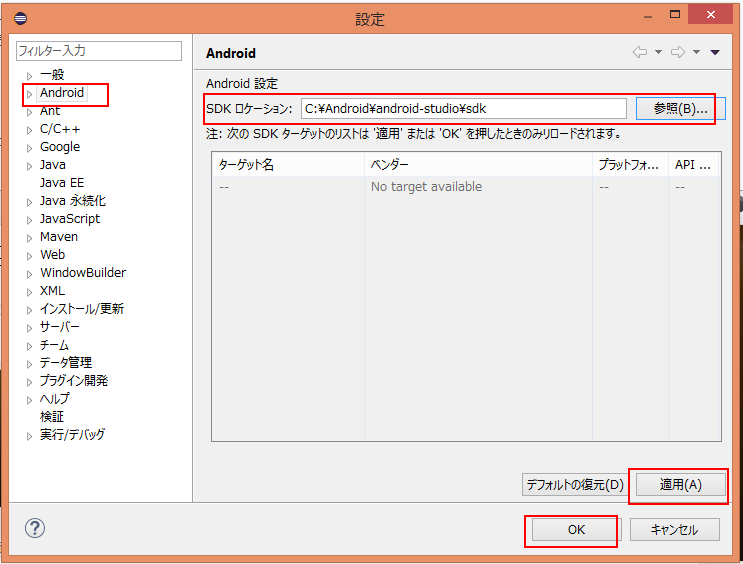
Task: Expand the サーバー tree node
Action: click(29, 328)
